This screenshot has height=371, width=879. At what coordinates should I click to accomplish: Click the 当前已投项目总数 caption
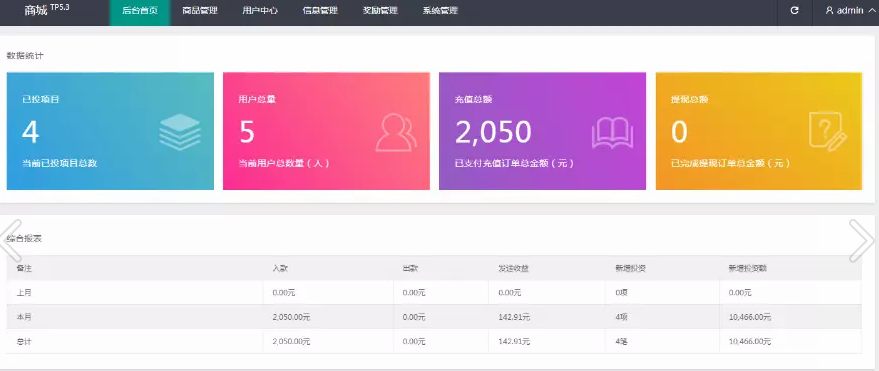(60, 164)
